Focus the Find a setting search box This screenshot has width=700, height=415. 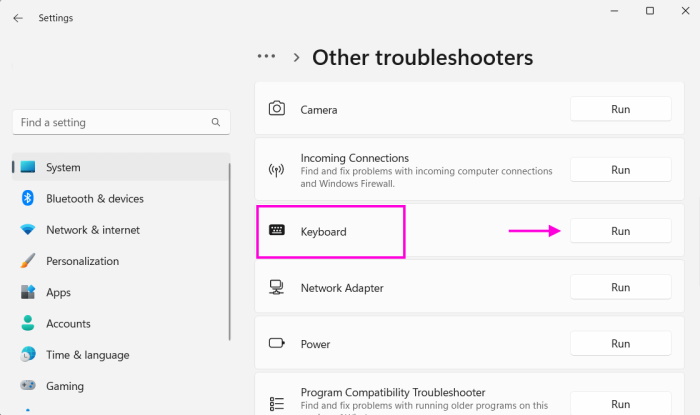coord(110,123)
